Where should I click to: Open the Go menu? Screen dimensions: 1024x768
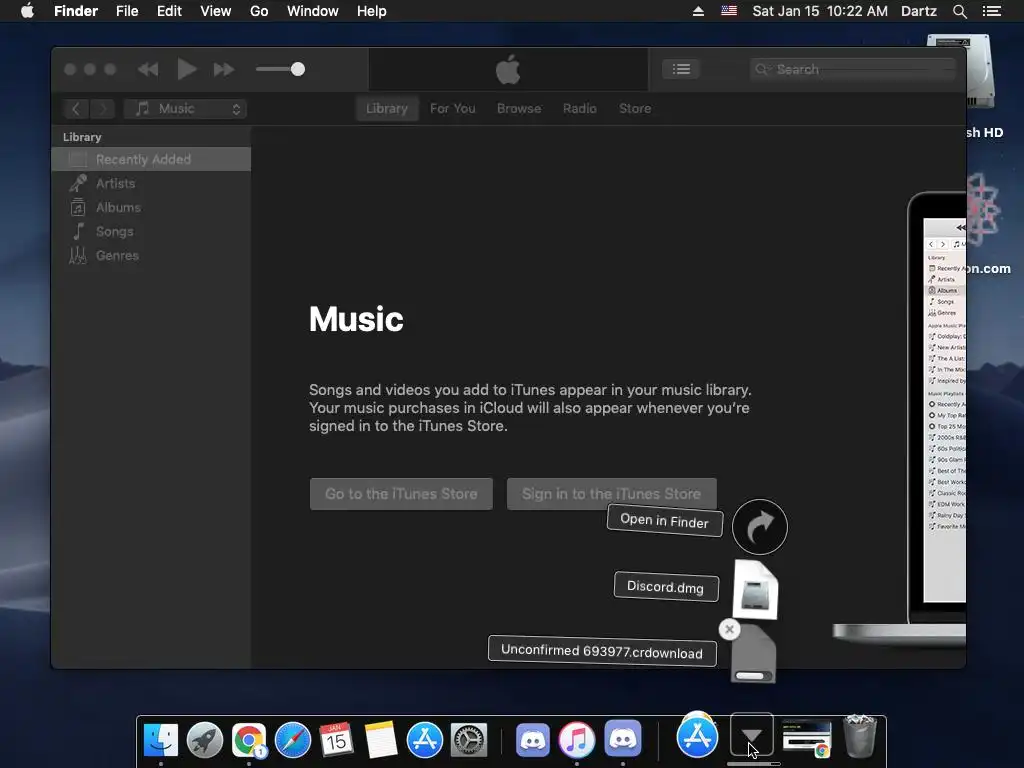click(x=259, y=11)
